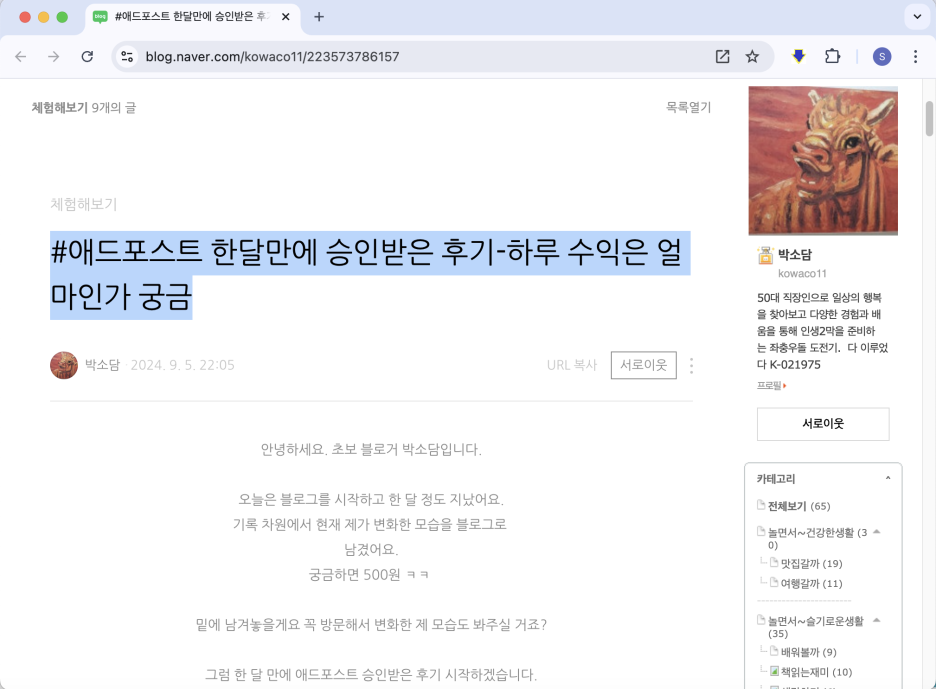
Task: Click 체험해보기 9개의 글 header
Action: 84,107
